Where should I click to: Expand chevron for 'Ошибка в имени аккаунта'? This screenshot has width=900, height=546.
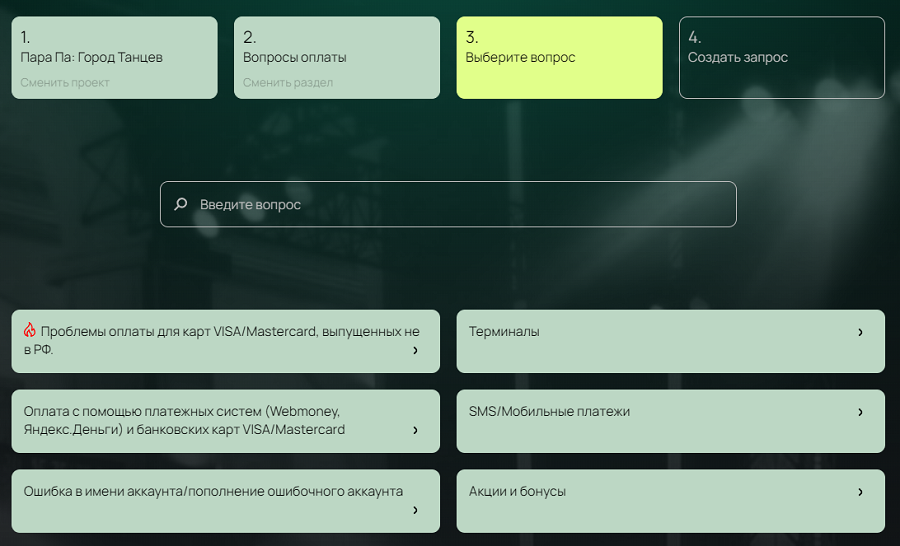click(415, 510)
